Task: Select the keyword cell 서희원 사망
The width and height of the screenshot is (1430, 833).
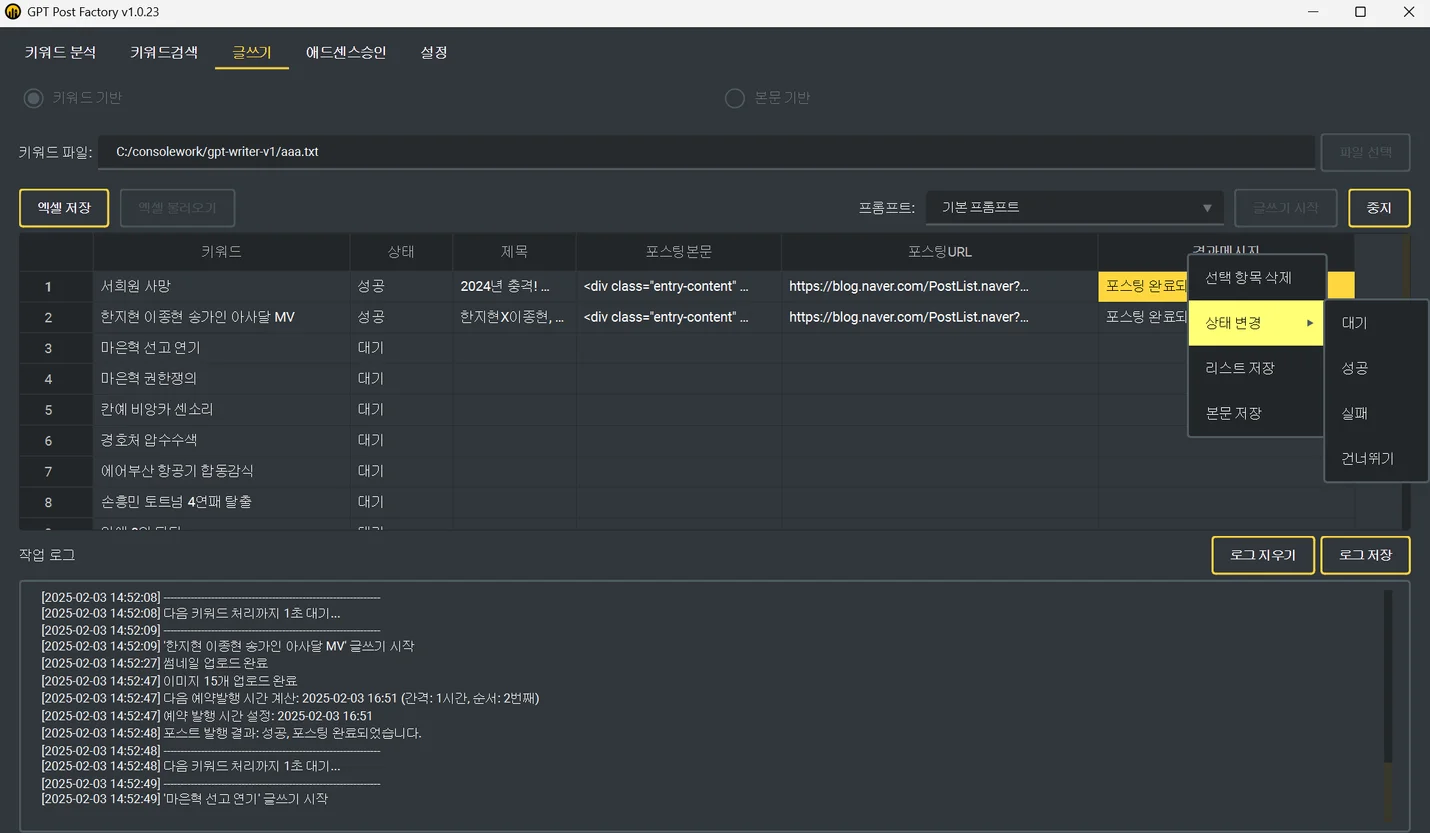Action: 221,286
